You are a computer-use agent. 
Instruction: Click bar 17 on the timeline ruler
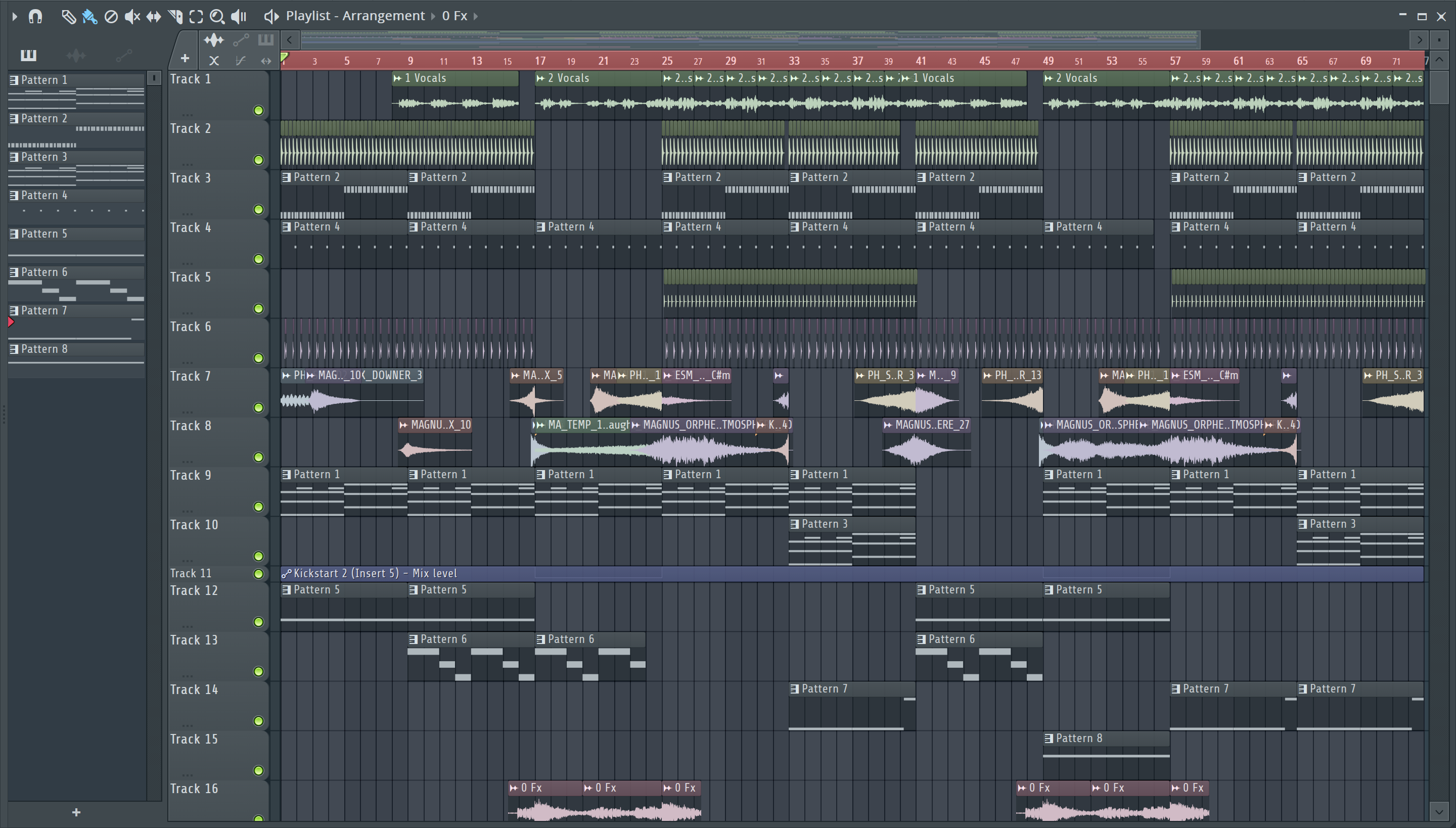tap(540, 60)
